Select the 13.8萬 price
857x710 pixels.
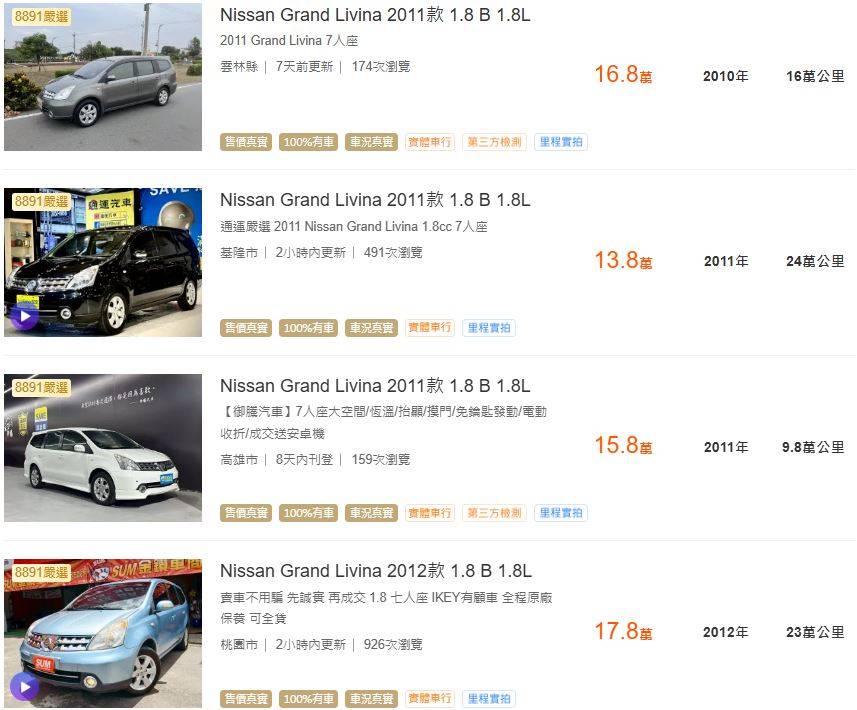click(623, 260)
